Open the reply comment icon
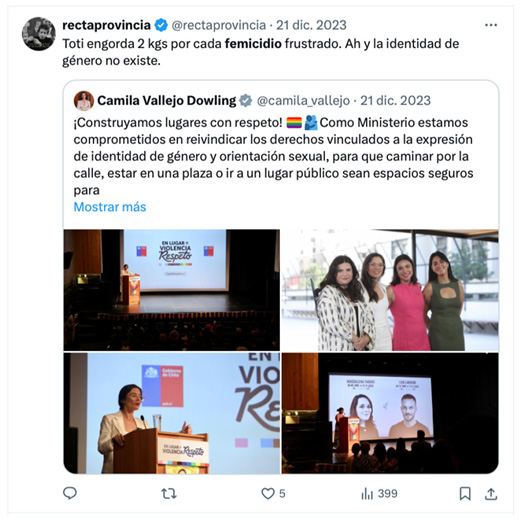Viewport: 527px width, 519px height. (x=70, y=493)
